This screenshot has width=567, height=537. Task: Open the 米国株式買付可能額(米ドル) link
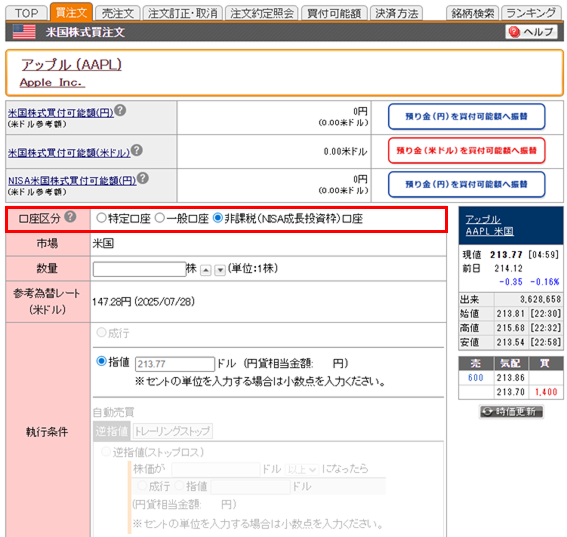pos(69,152)
